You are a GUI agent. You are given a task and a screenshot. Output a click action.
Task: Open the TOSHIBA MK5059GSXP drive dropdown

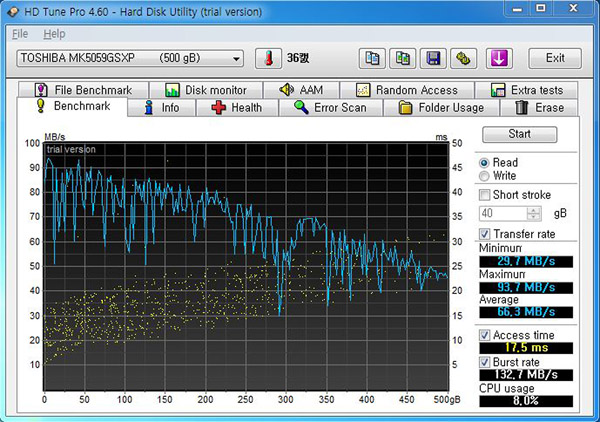pyautogui.click(x=130, y=59)
